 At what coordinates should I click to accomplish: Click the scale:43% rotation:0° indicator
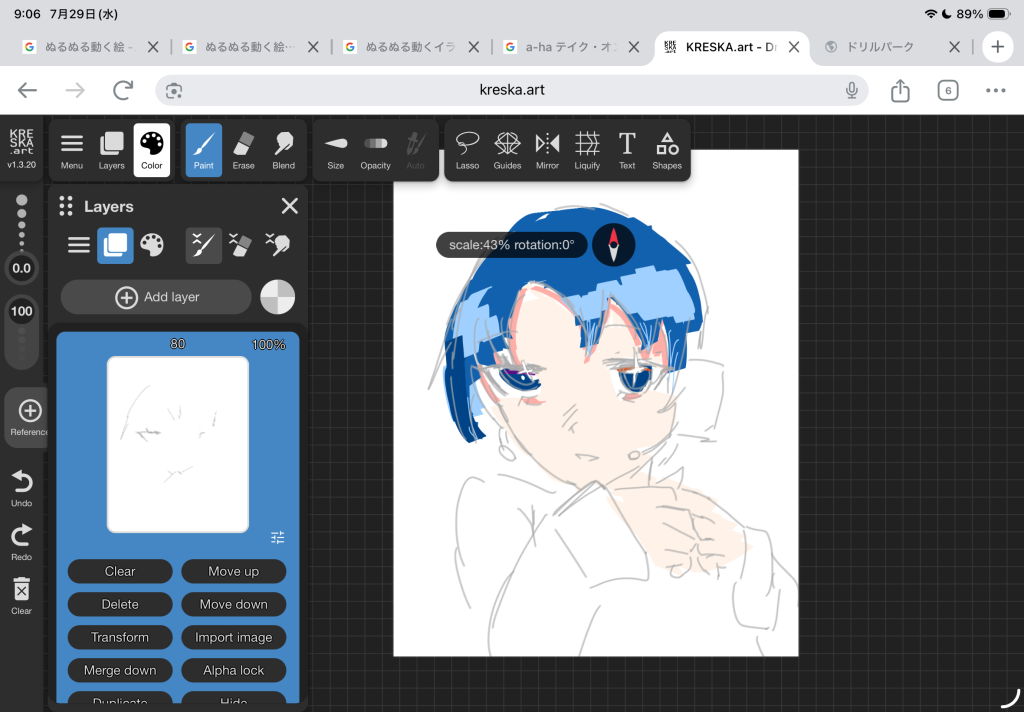pos(512,245)
